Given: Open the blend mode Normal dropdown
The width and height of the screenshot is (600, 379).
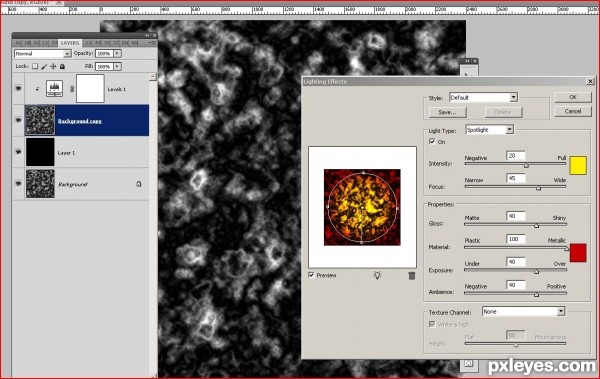Looking at the screenshot, I should click(x=42, y=54).
